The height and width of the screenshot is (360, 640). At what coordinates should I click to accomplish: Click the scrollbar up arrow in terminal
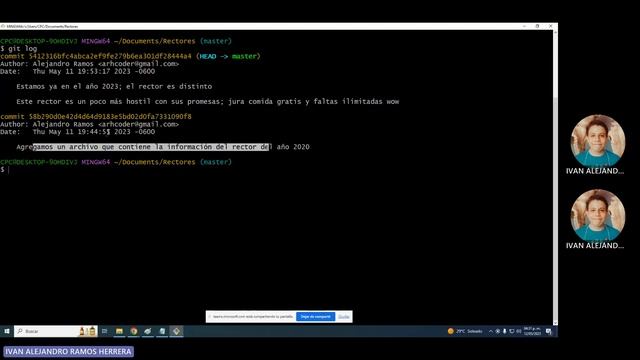[555, 33]
